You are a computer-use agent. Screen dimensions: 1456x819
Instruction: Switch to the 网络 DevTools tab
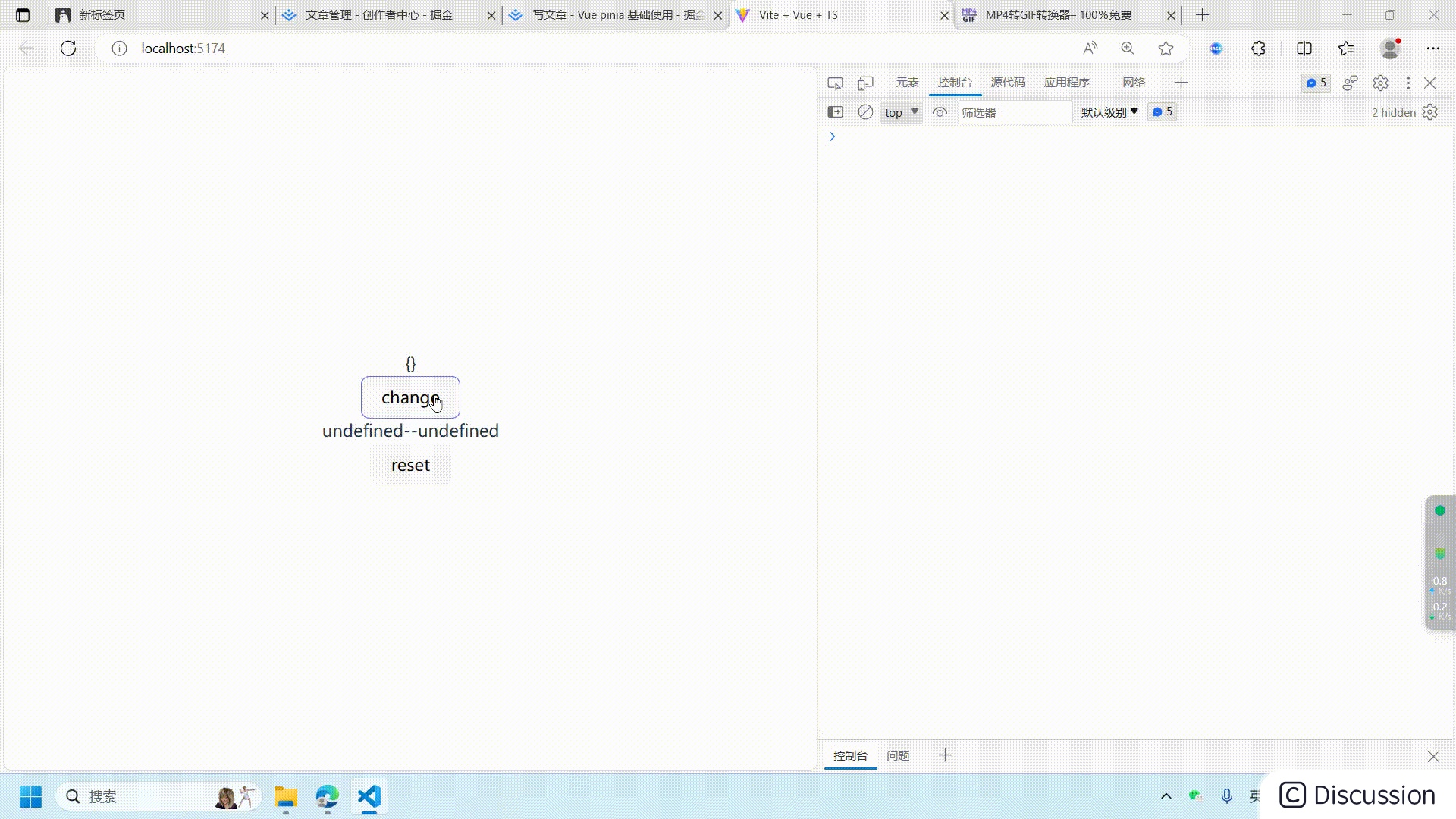coord(1134,83)
